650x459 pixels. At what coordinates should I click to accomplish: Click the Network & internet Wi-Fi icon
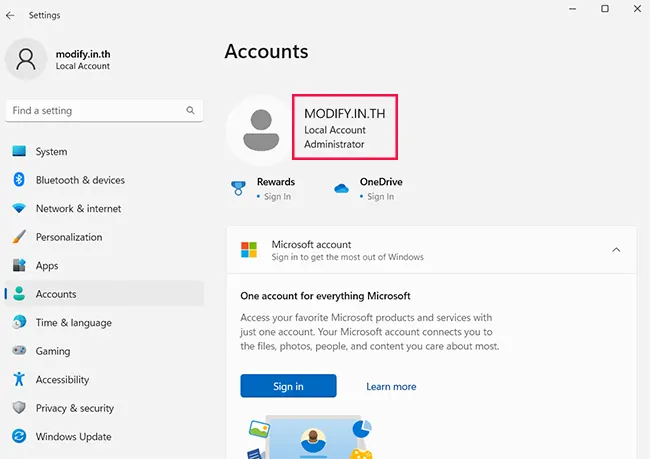[18, 209]
